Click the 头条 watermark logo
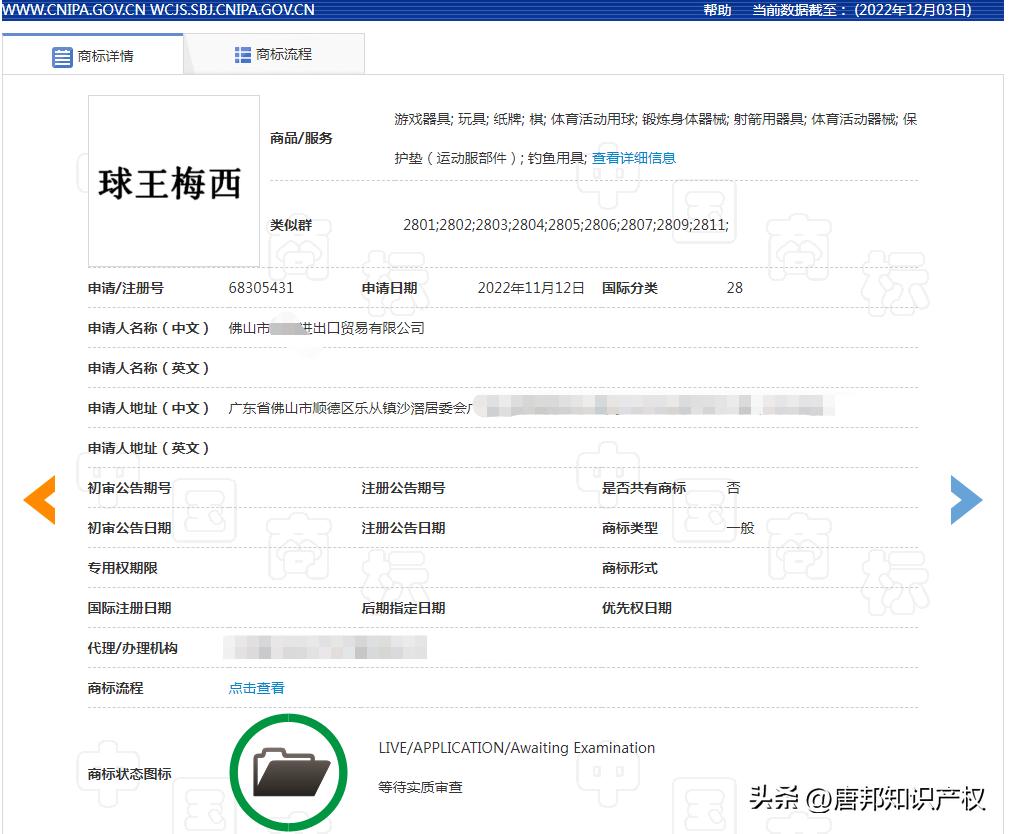 coord(775,800)
